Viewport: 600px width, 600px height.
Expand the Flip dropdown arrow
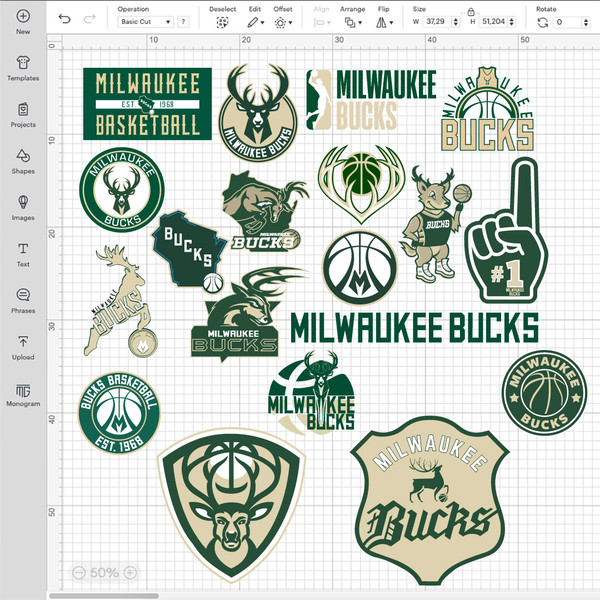(391, 23)
